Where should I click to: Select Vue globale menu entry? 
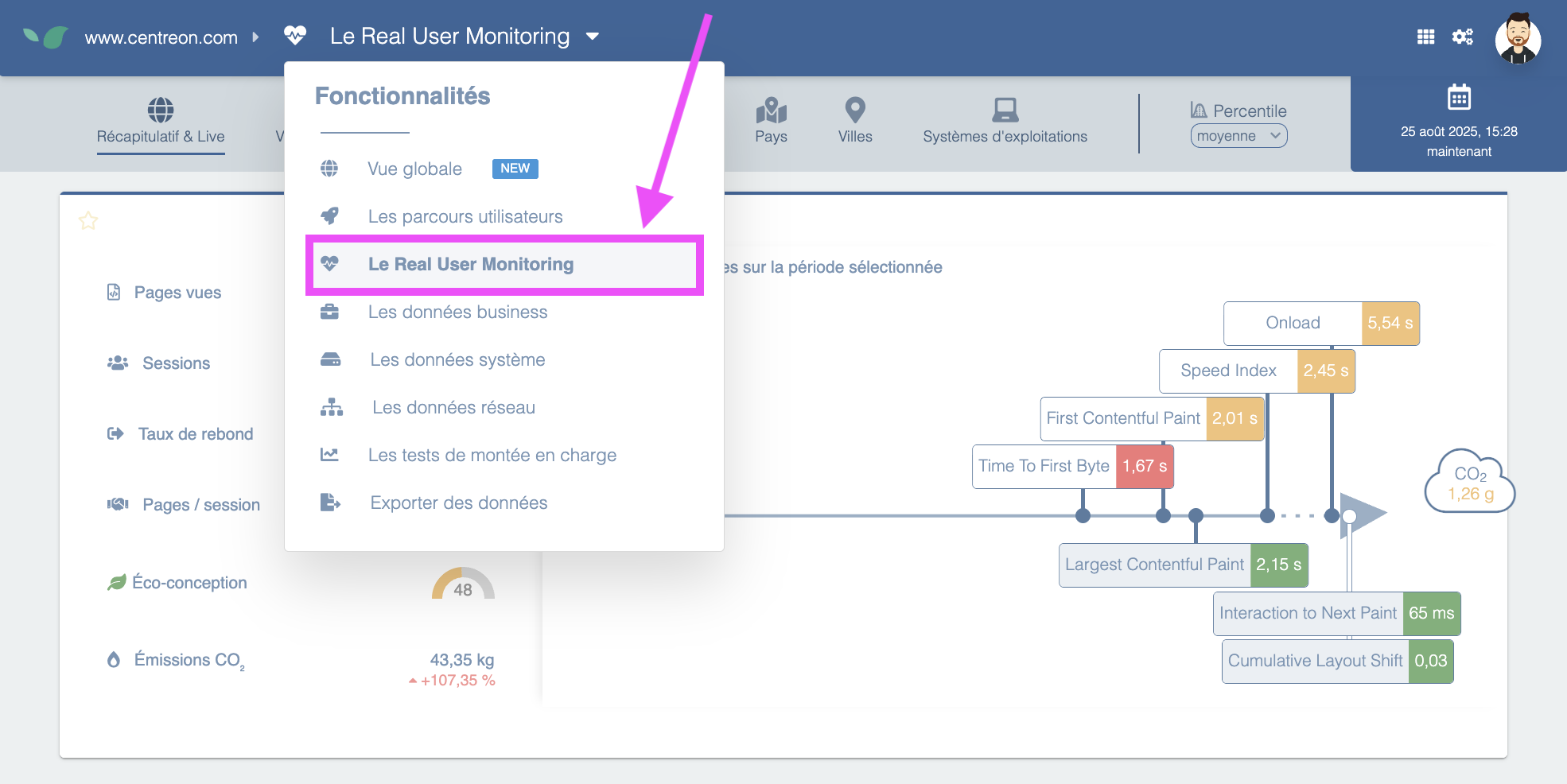(414, 169)
